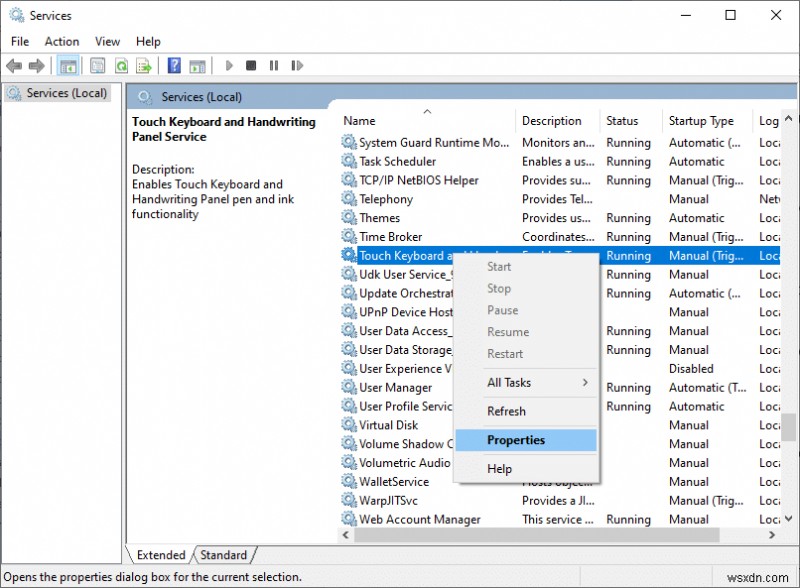Sort by the Startup Type column header

click(702, 120)
